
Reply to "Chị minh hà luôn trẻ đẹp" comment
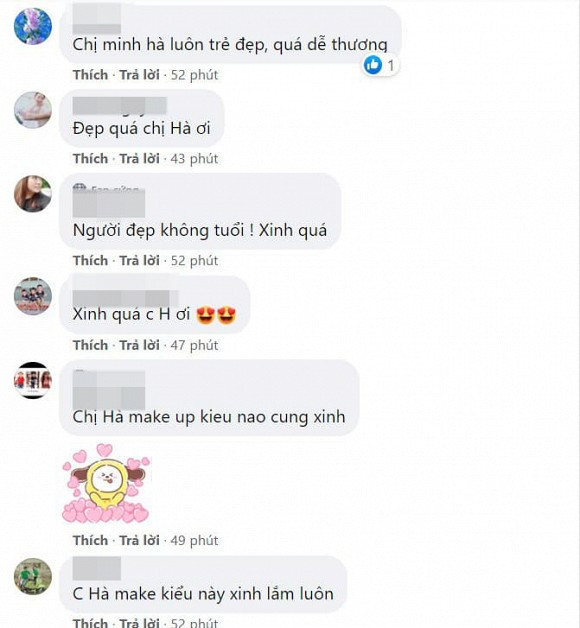coord(139,75)
